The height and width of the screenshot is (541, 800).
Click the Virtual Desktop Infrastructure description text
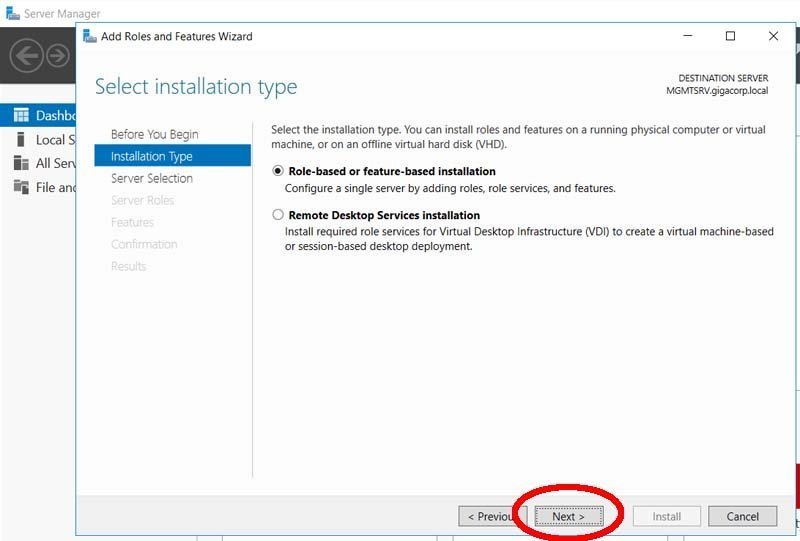pos(529,239)
